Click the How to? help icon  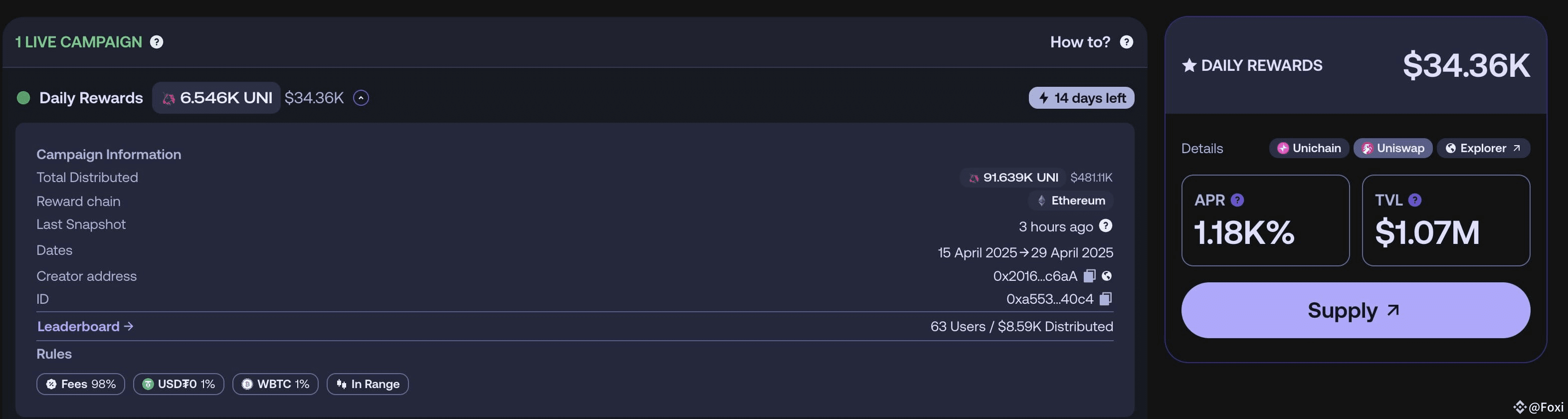tap(1127, 42)
